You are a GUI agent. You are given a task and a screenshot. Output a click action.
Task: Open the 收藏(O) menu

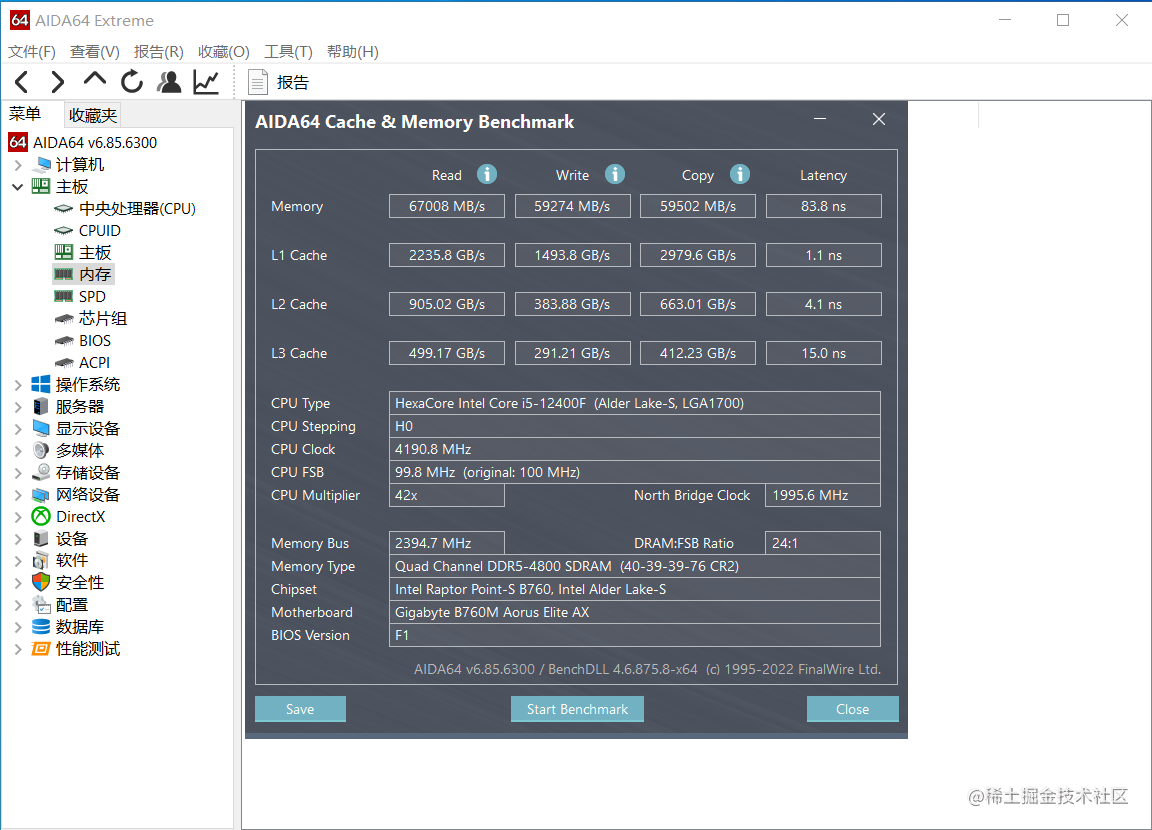(223, 51)
